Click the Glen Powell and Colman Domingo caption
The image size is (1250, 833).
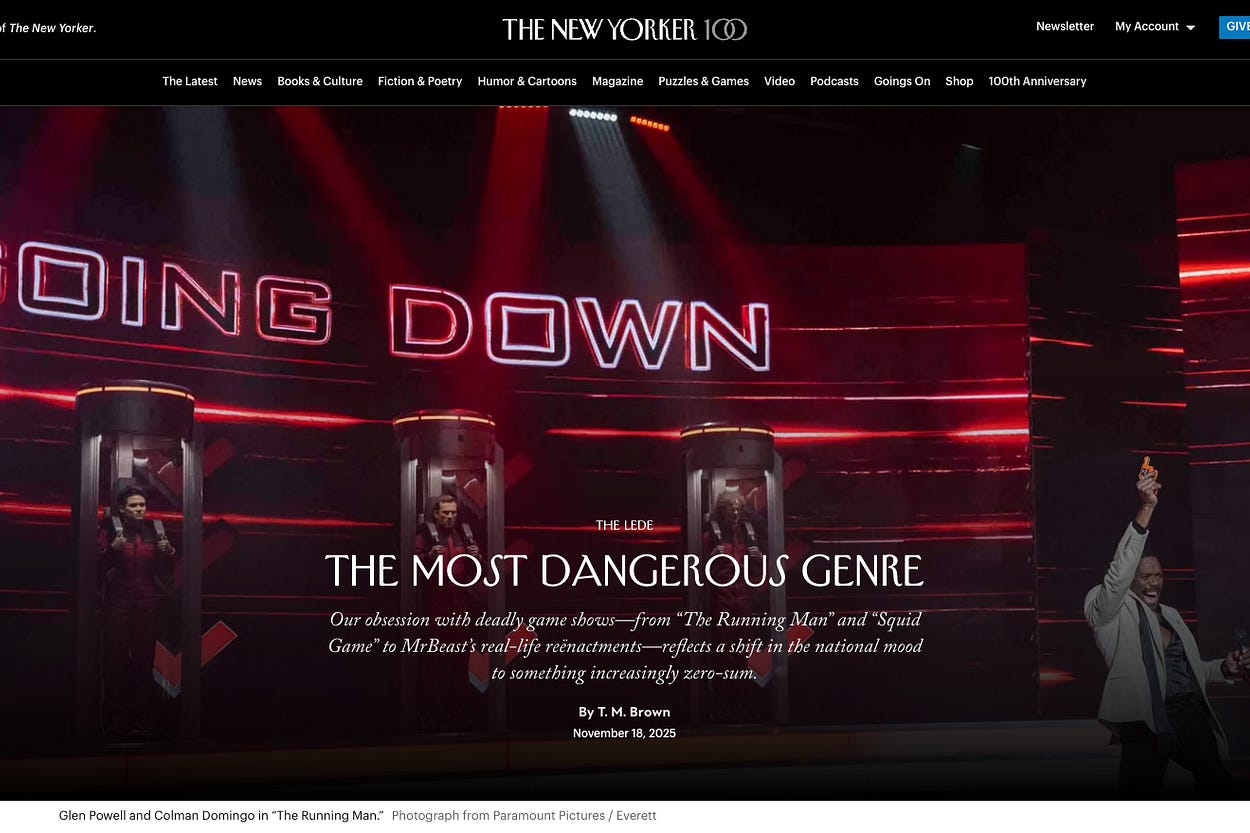pos(221,816)
